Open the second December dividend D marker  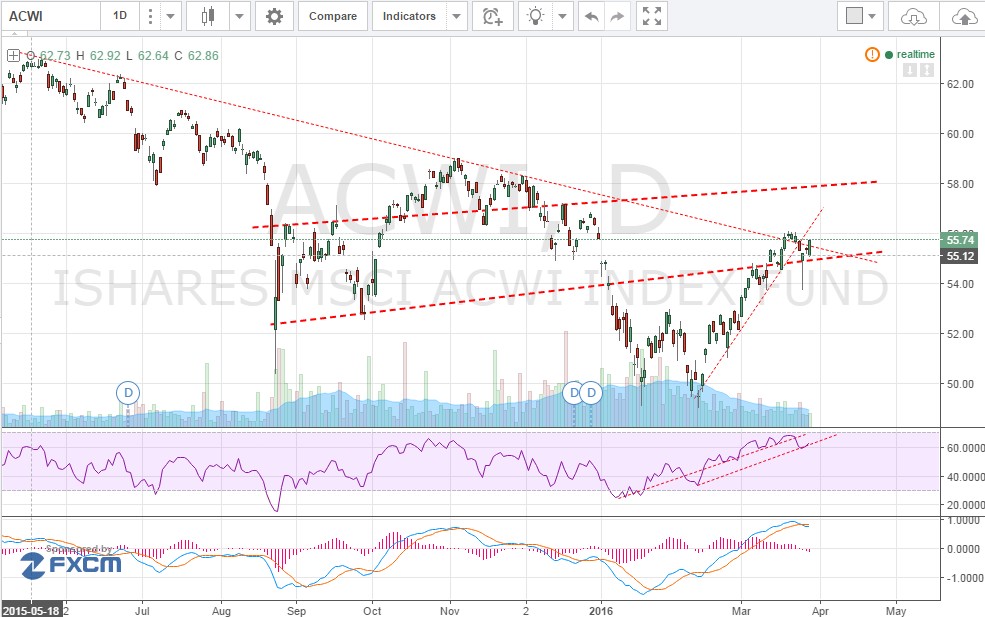point(591,393)
